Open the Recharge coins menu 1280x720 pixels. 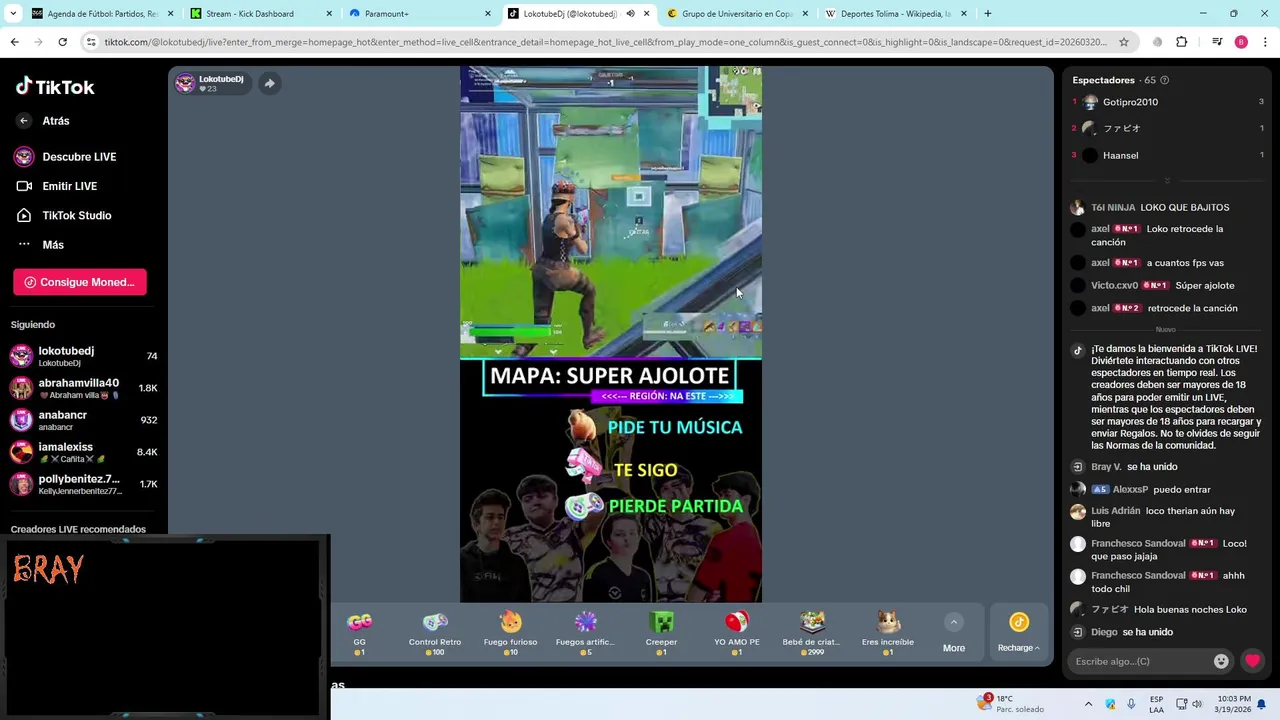pyautogui.click(x=1018, y=633)
